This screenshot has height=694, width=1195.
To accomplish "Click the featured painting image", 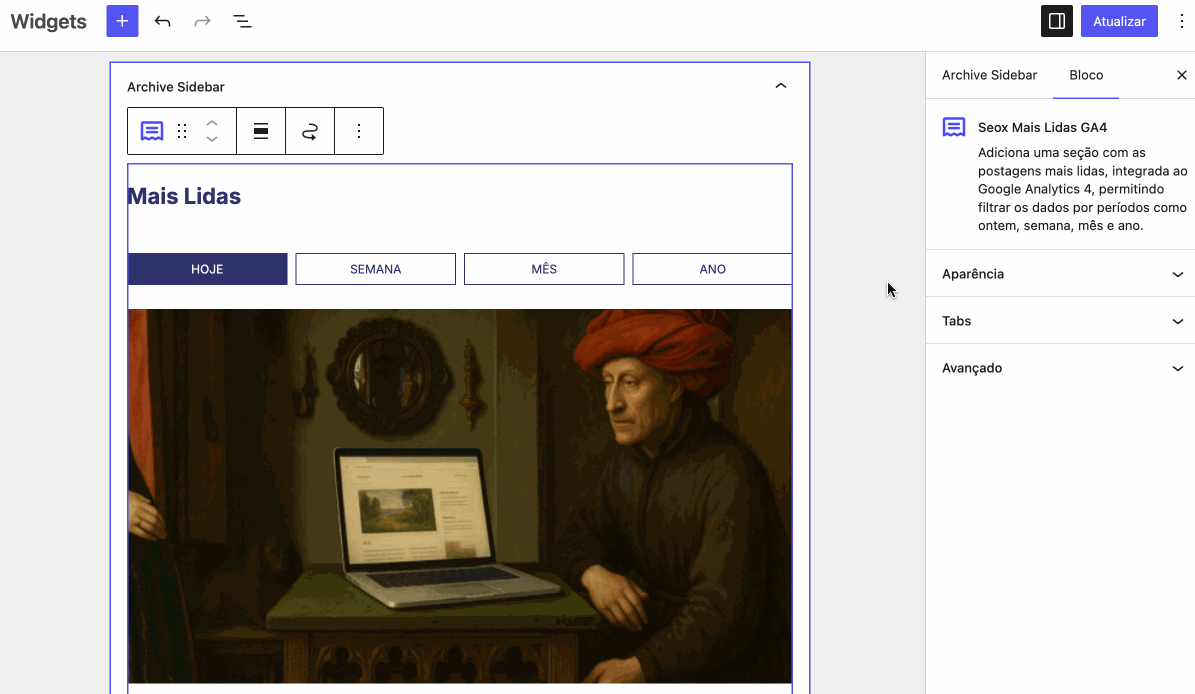I will [460, 496].
